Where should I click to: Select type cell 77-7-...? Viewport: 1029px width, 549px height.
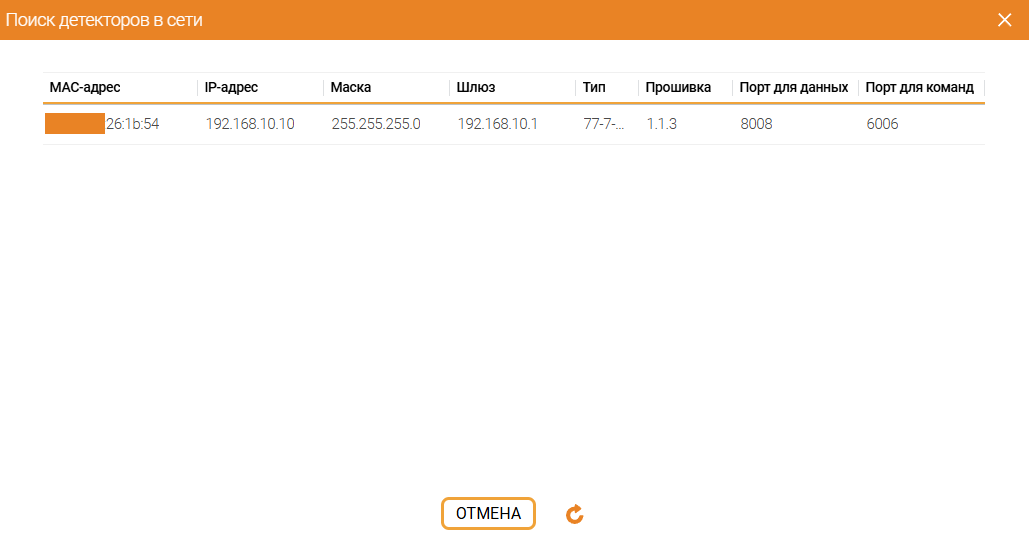pyautogui.click(x=604, y=124)
